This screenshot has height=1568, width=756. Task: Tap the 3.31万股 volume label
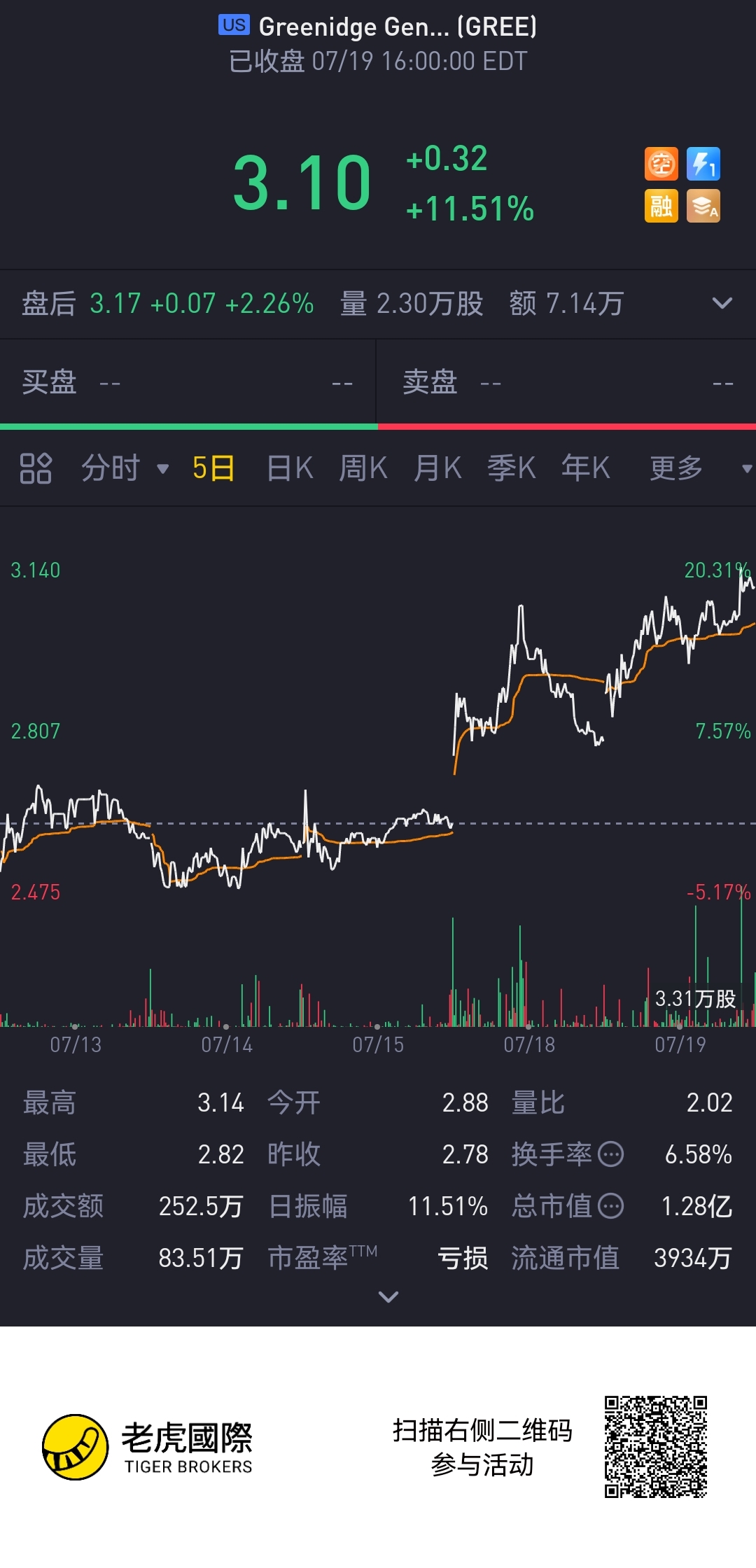click(696, 998)
